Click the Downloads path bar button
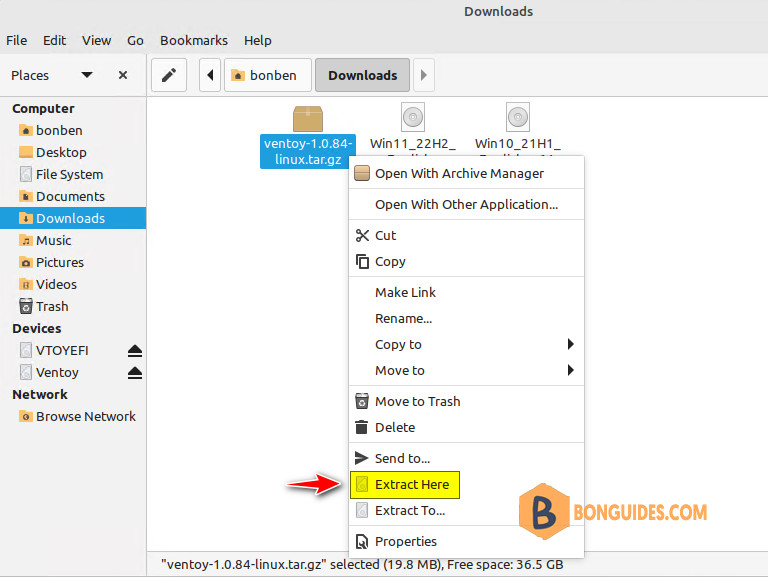 [362, 75]
